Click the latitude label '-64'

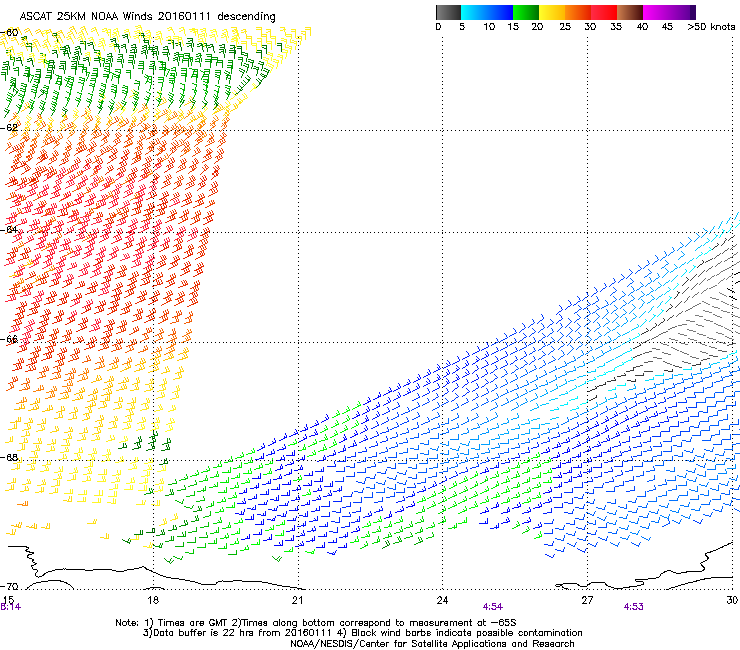[x=9, y=230]
